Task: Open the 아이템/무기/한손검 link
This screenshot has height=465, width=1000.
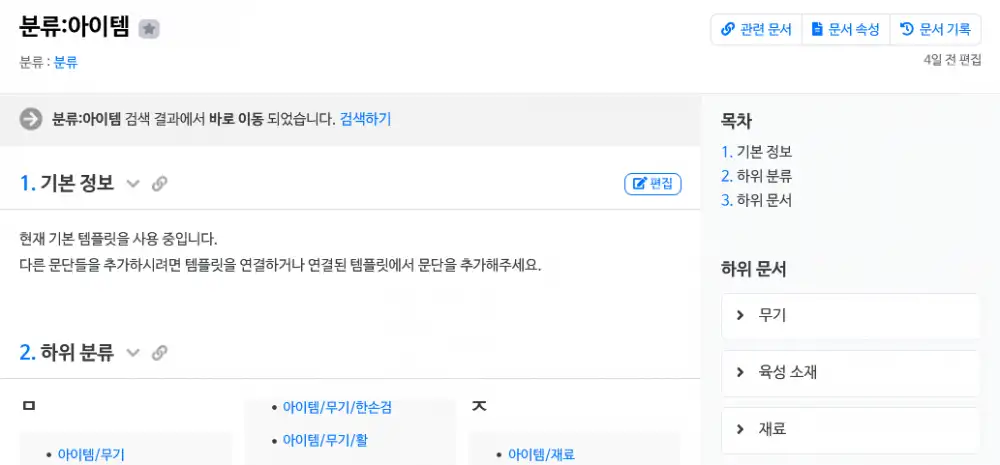Action: (337, 408)
